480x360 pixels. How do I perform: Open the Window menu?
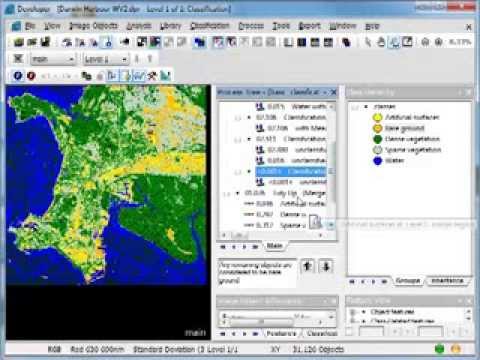(x=343, y=26)
